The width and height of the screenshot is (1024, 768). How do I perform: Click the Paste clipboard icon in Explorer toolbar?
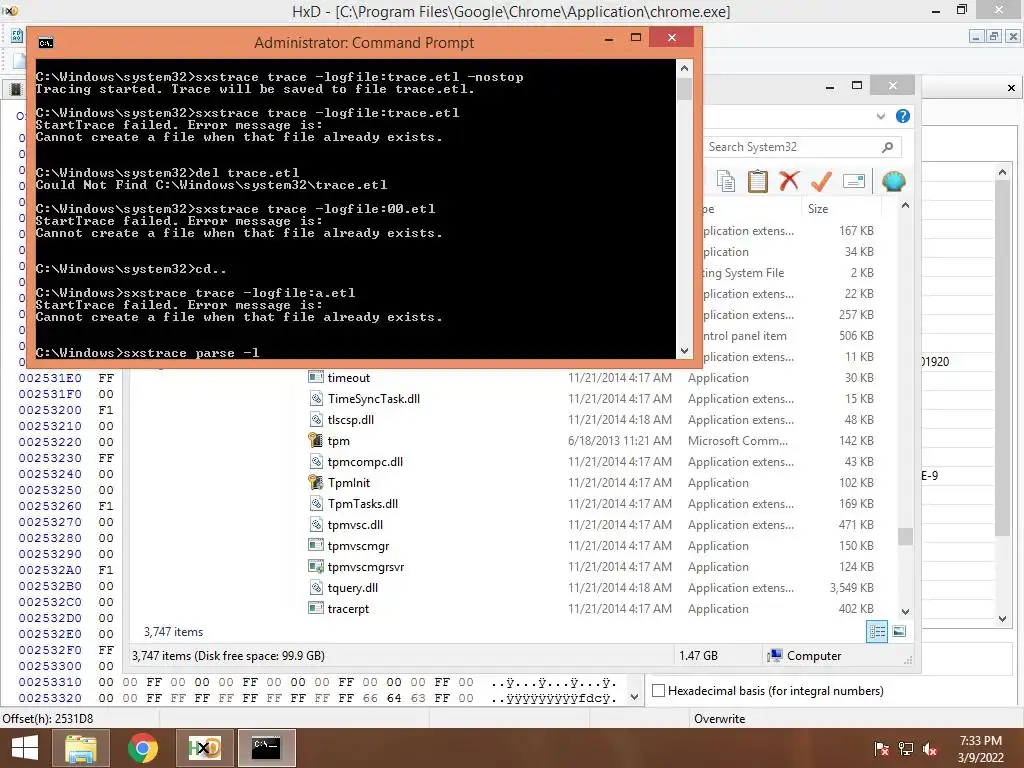(758, 181)
